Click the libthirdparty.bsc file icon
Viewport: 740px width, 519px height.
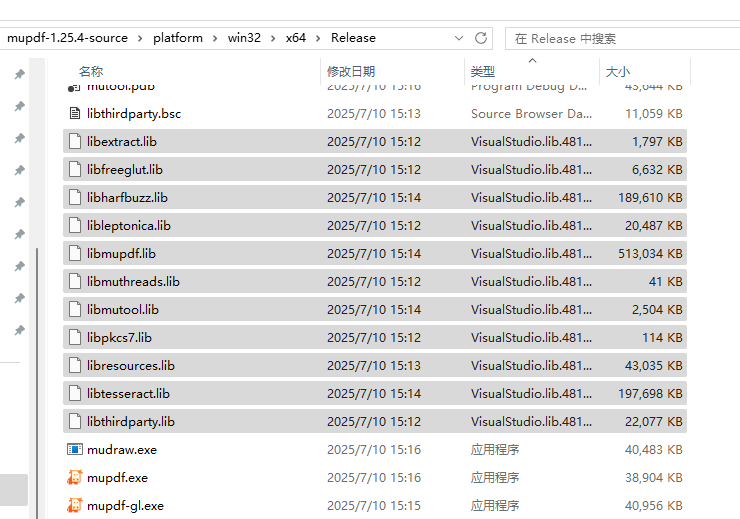75,113
